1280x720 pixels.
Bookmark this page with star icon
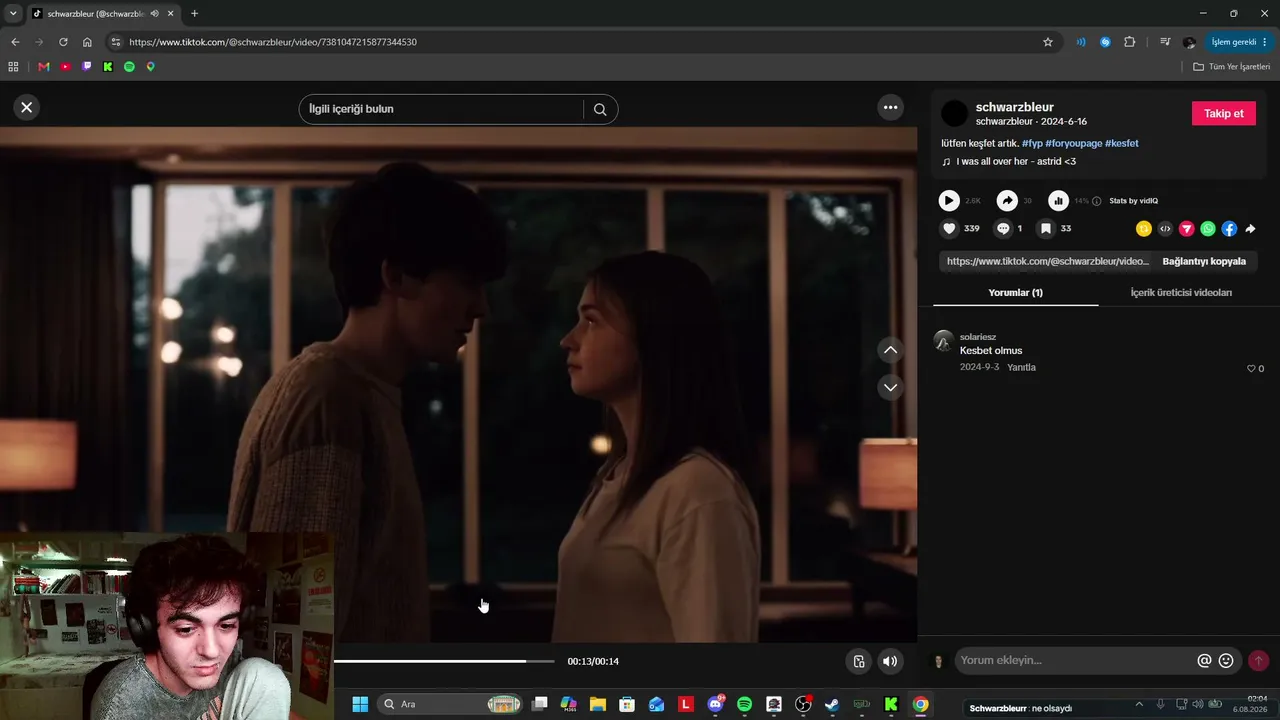1048,42
